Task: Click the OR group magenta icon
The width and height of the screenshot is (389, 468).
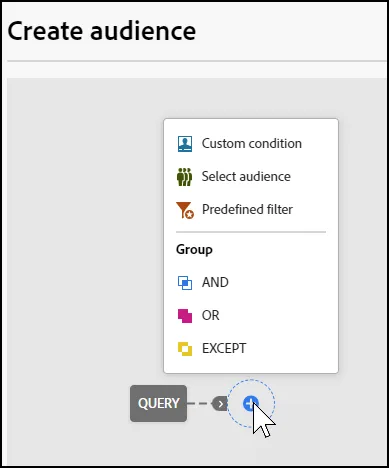Action: tap(185, 316)
